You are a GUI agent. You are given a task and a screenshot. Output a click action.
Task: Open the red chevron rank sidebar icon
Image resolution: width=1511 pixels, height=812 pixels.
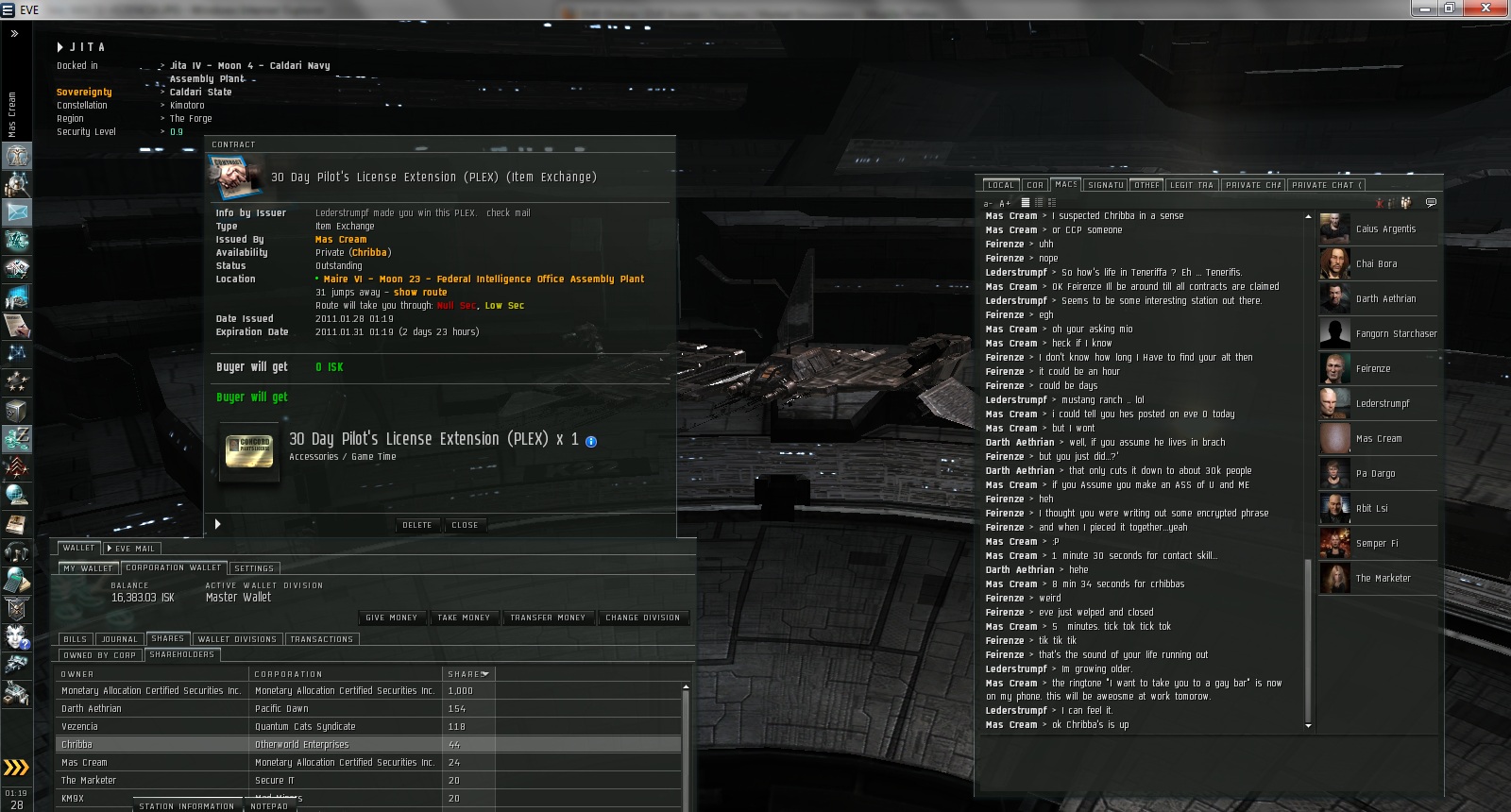pyautogui.click(x=17, y=467)
